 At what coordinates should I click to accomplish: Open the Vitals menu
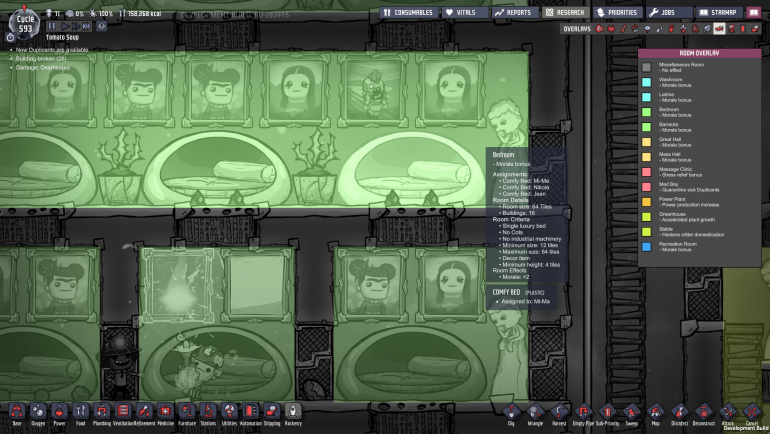pos(465,13)
